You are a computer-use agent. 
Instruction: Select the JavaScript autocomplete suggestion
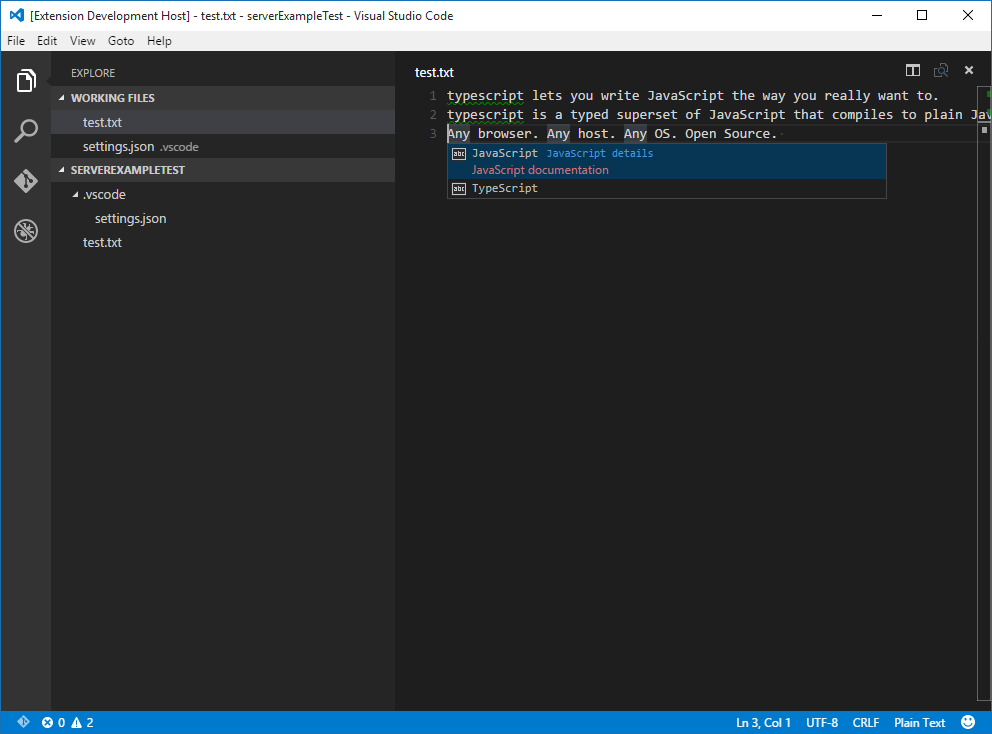[505, 154]
